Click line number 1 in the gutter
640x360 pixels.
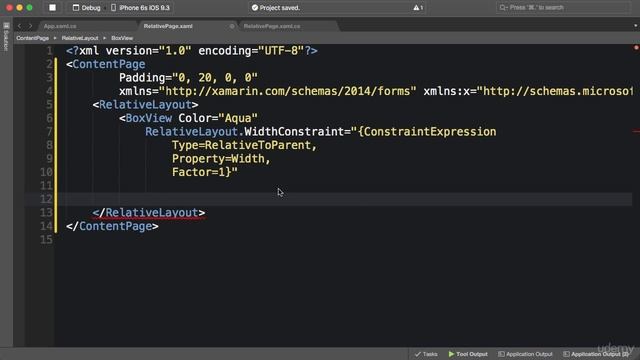49,51
